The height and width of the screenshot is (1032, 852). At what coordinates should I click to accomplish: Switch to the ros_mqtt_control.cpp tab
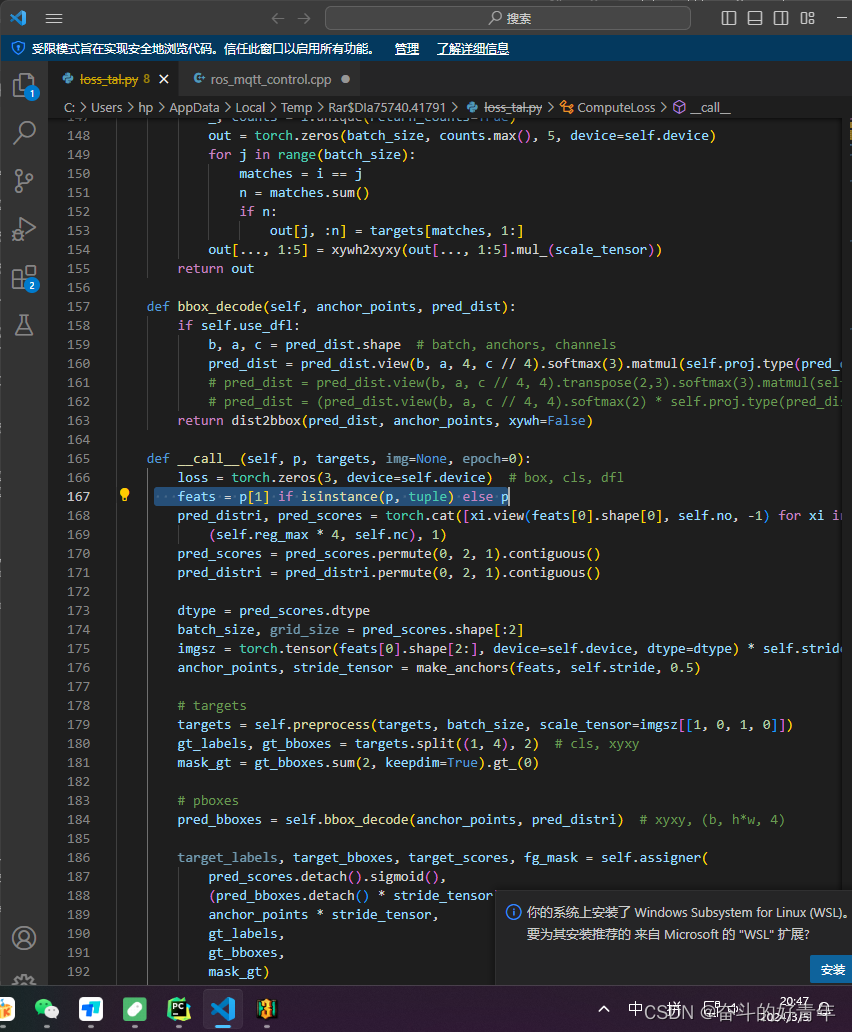click(270, 80)
